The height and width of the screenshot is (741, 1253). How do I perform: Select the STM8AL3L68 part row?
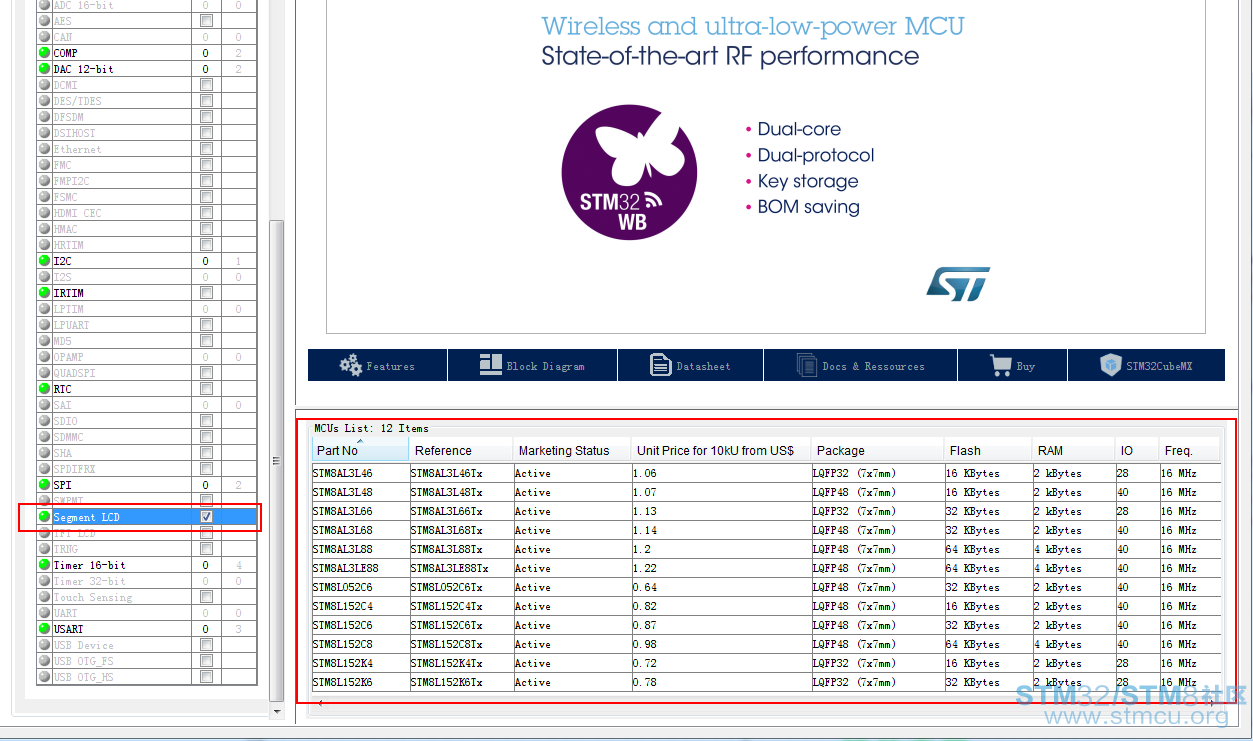pos(766,530)
